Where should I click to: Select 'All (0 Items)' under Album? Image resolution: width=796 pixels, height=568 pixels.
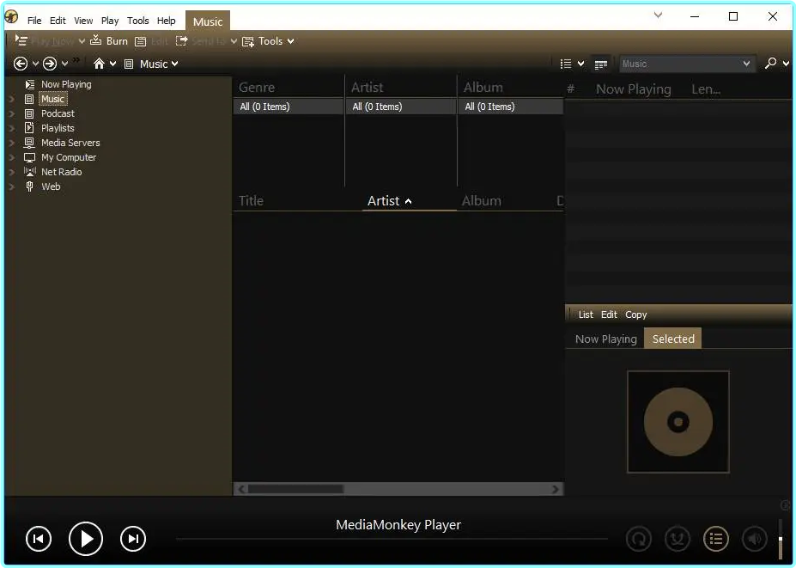point(511,107)
